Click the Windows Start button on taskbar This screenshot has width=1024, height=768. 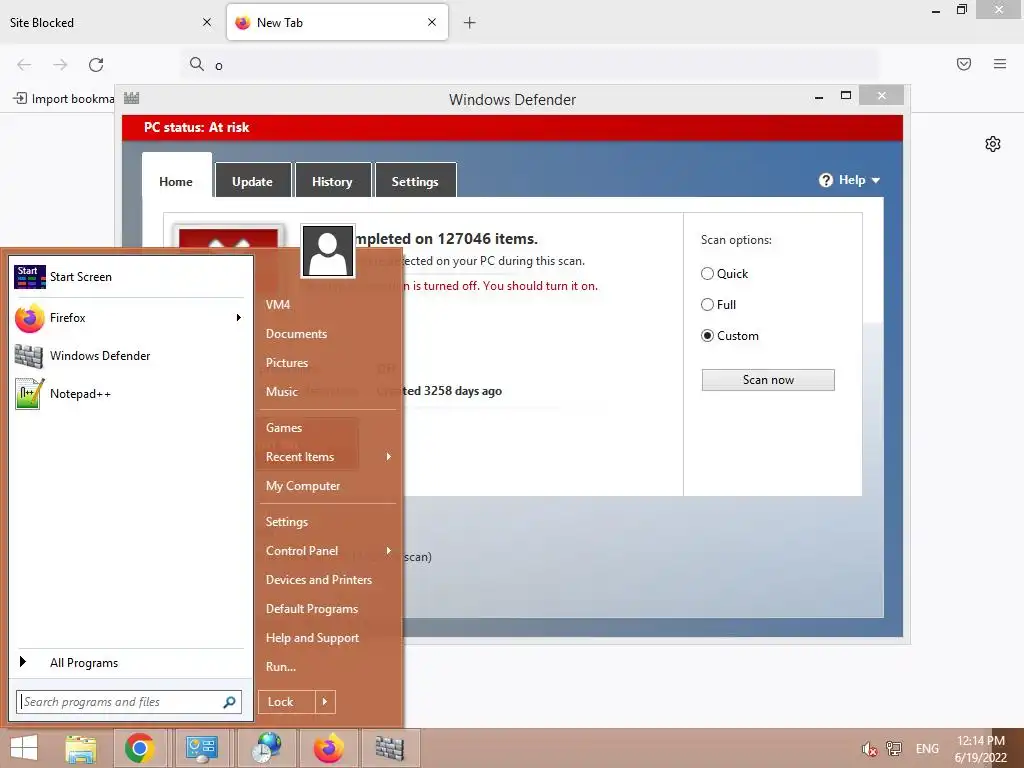coord(24,748)
